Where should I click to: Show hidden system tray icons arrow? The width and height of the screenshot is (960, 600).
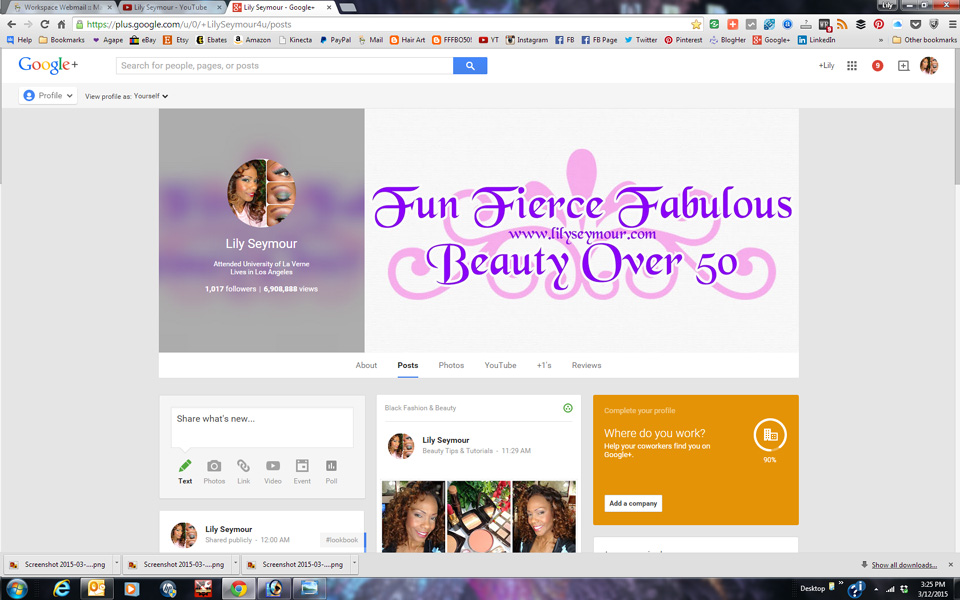point(876,589)
